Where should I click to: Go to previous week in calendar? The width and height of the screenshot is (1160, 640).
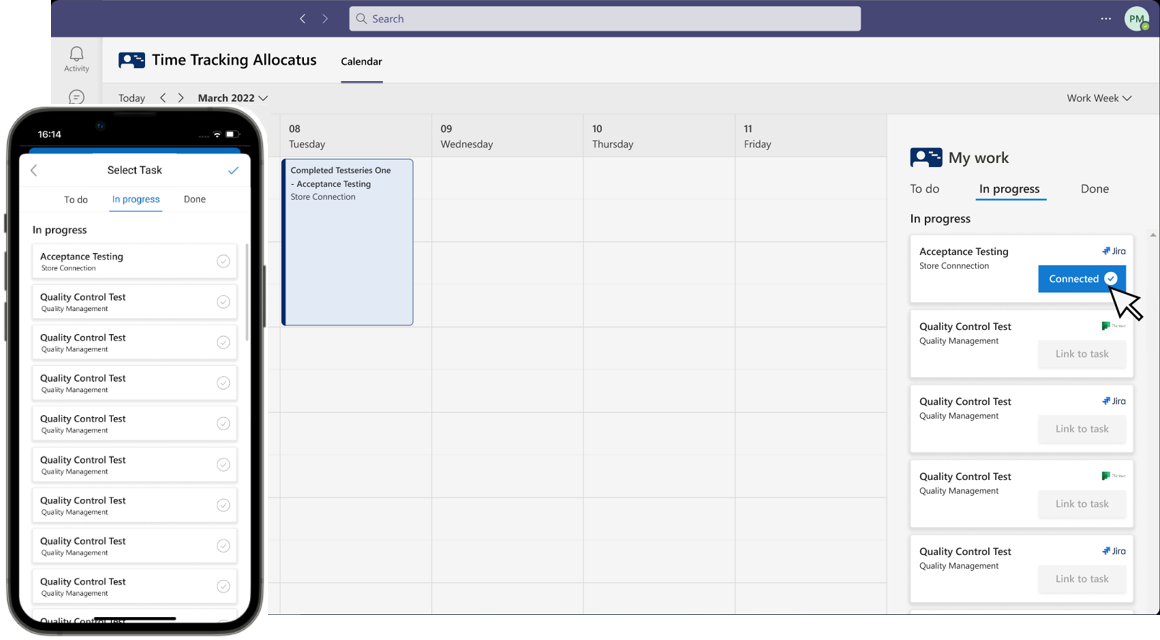point(163,98)
